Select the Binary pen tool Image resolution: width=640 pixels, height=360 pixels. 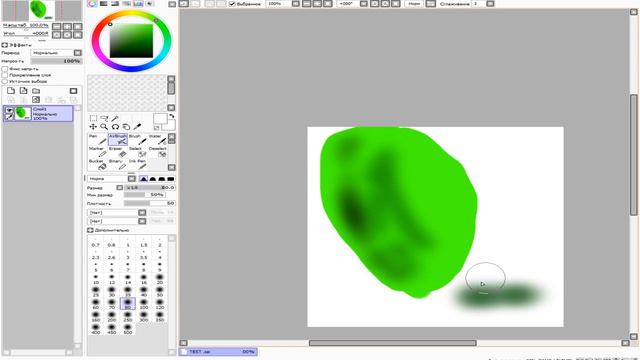point(118,164)
